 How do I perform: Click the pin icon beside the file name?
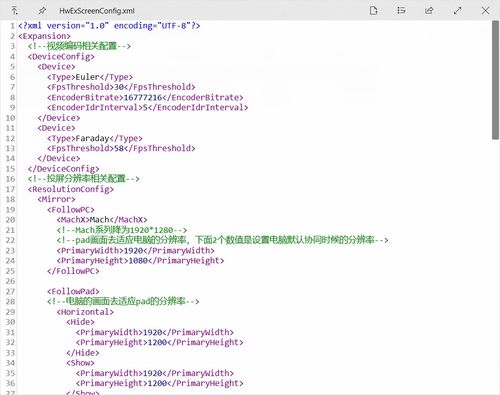42,11
